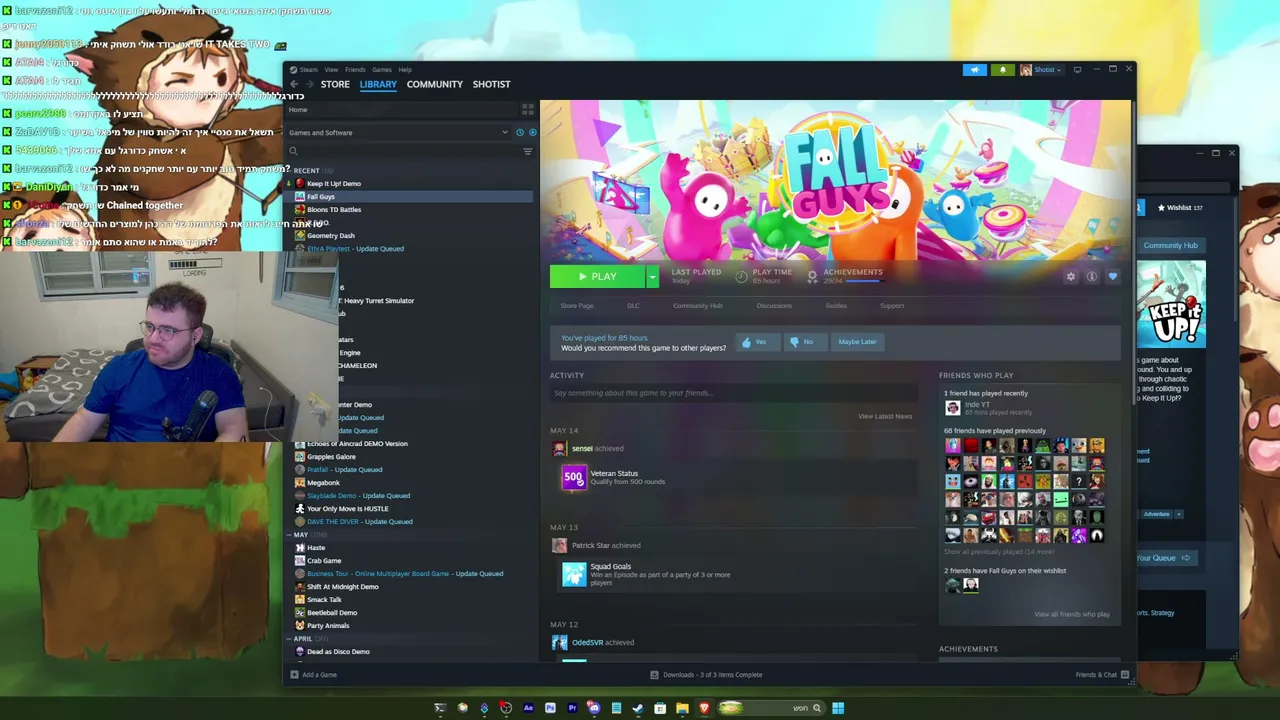Open View Latest News link

[x=885, y=416]
